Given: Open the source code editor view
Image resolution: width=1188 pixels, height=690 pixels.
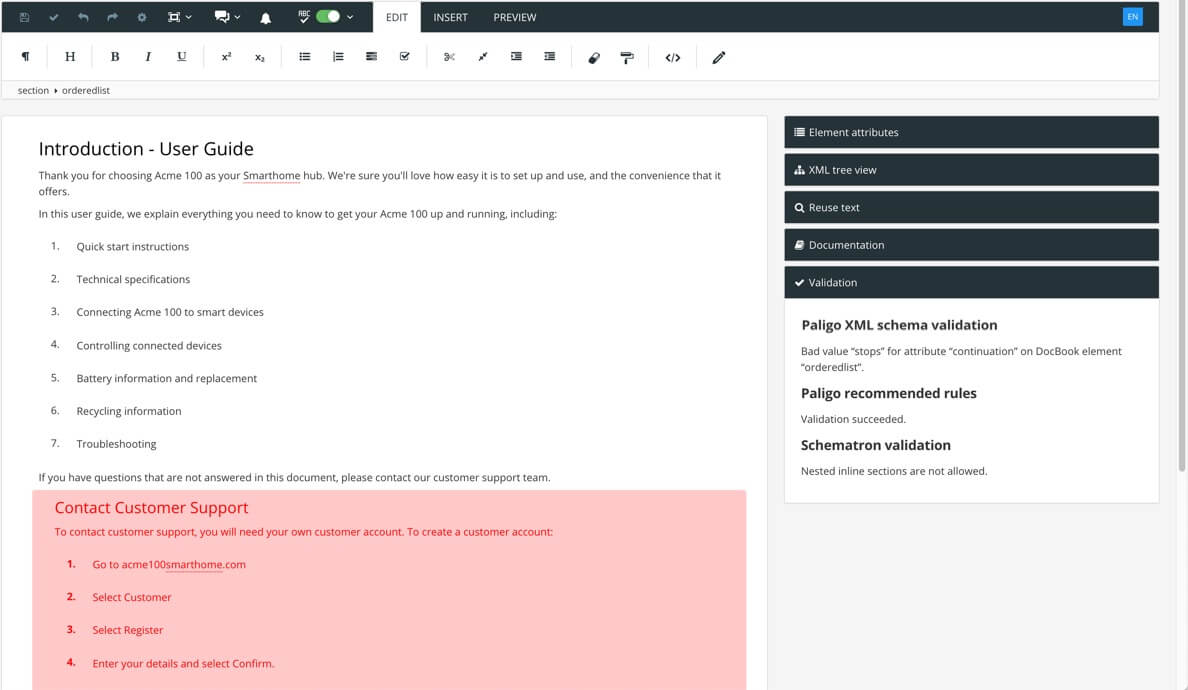Looking at the screenshot, I should (x=672, y=57).
